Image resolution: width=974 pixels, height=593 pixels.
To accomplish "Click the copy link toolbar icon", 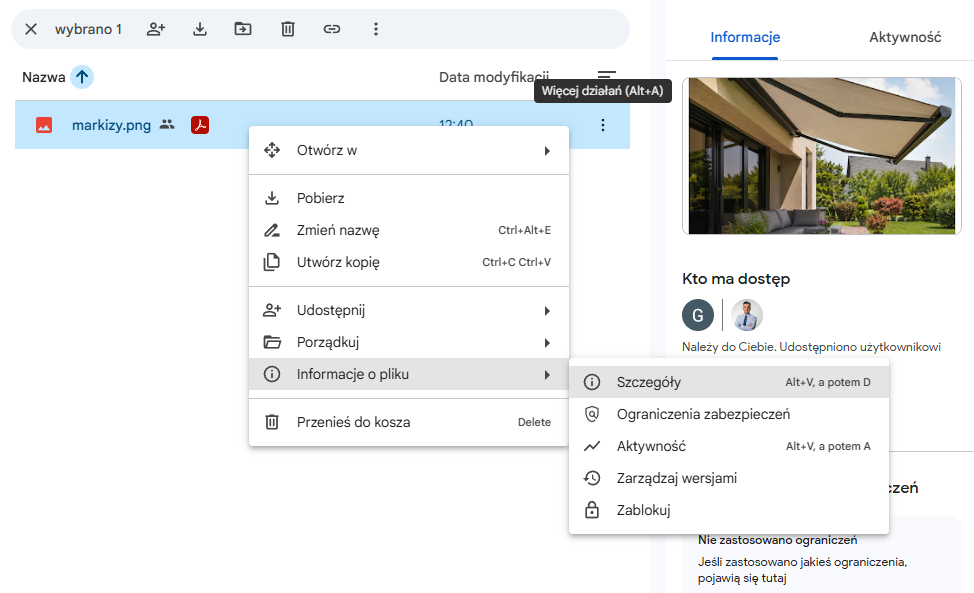I will pos(332,29).
